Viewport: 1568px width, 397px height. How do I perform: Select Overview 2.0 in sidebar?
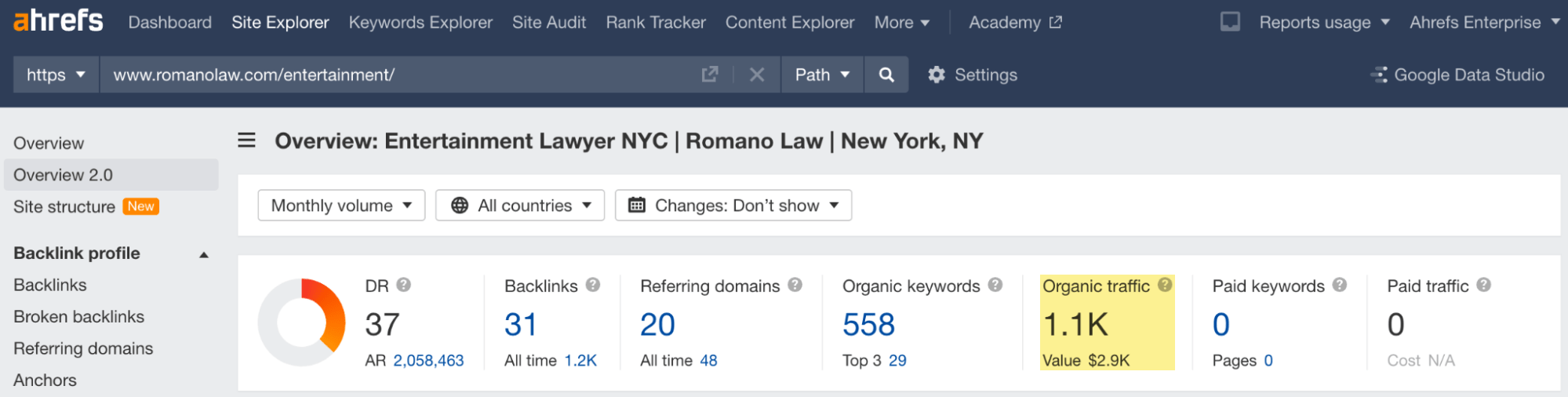(111, 175)
